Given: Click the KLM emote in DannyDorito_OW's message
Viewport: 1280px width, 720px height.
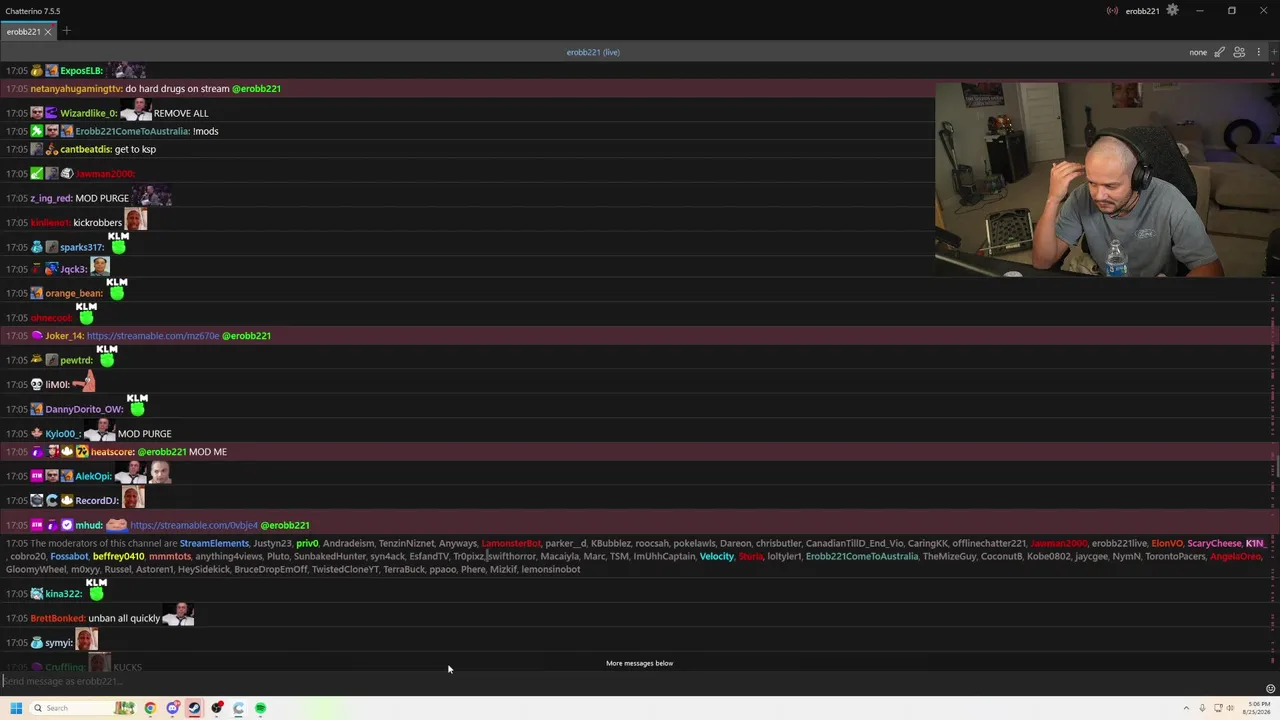Looking at the screenshot, I should (137, 405).
